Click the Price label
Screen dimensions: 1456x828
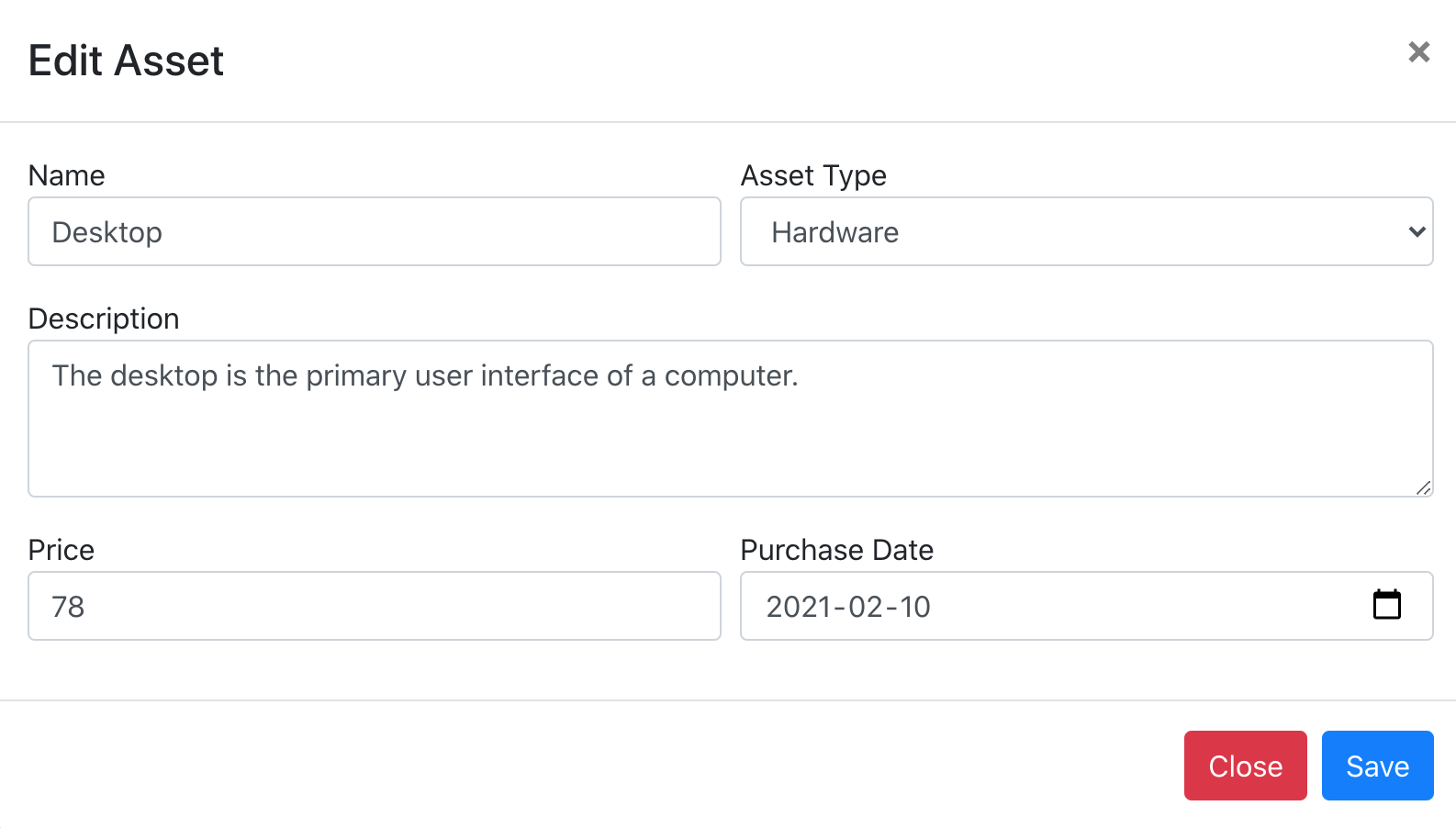[62, 550]
